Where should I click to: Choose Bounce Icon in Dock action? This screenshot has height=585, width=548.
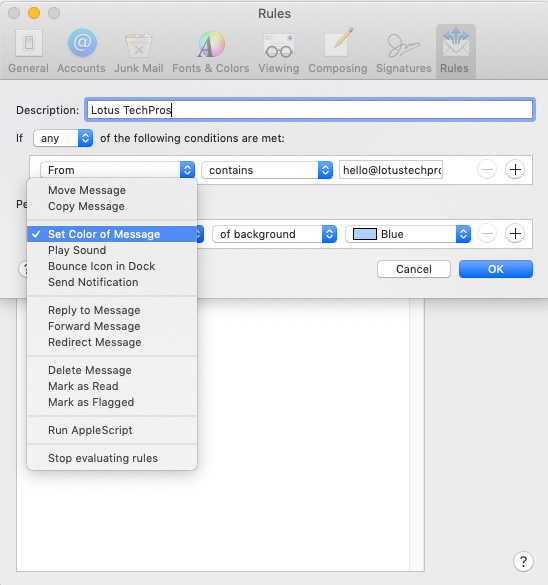tap(112, 266)
